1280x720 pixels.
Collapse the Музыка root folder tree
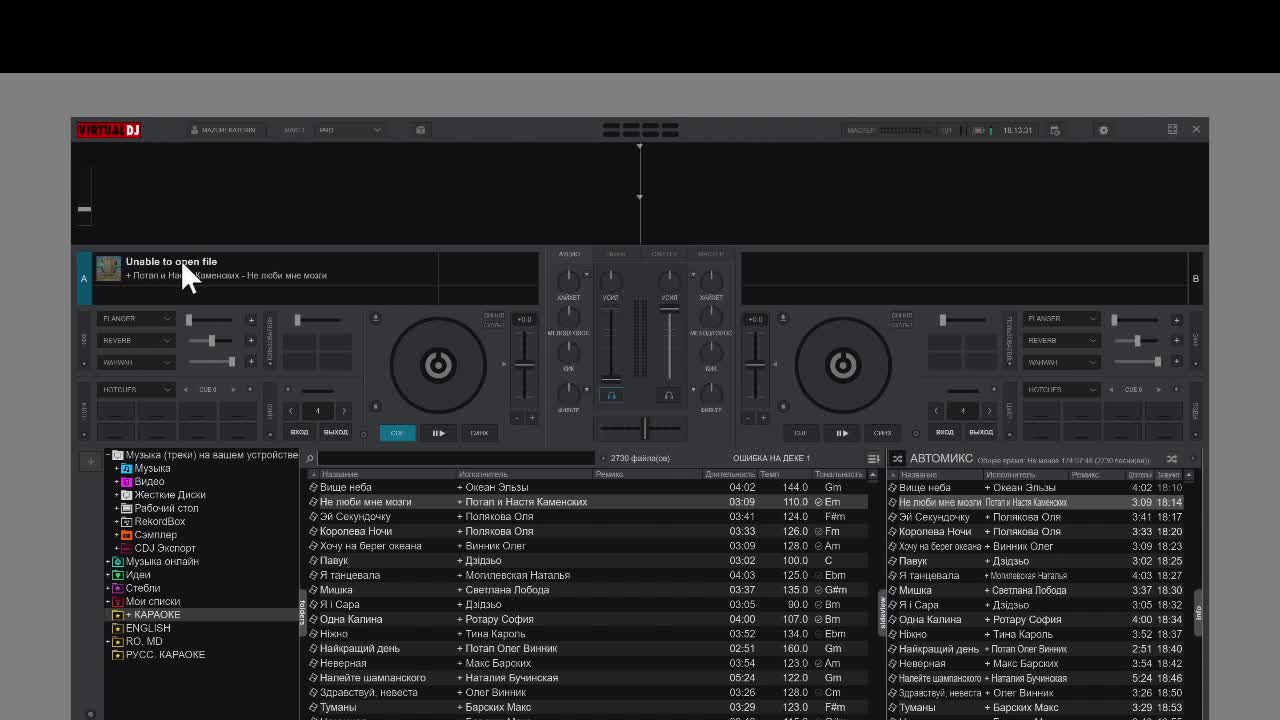coord(108,455)
